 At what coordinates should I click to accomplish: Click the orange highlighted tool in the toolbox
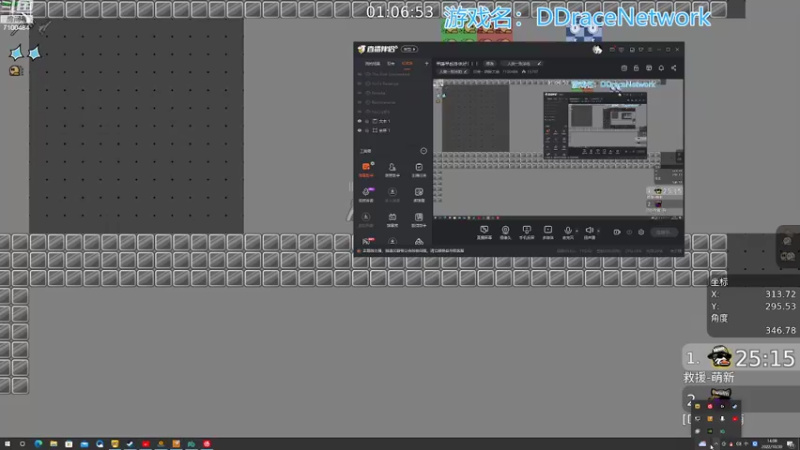366,169
